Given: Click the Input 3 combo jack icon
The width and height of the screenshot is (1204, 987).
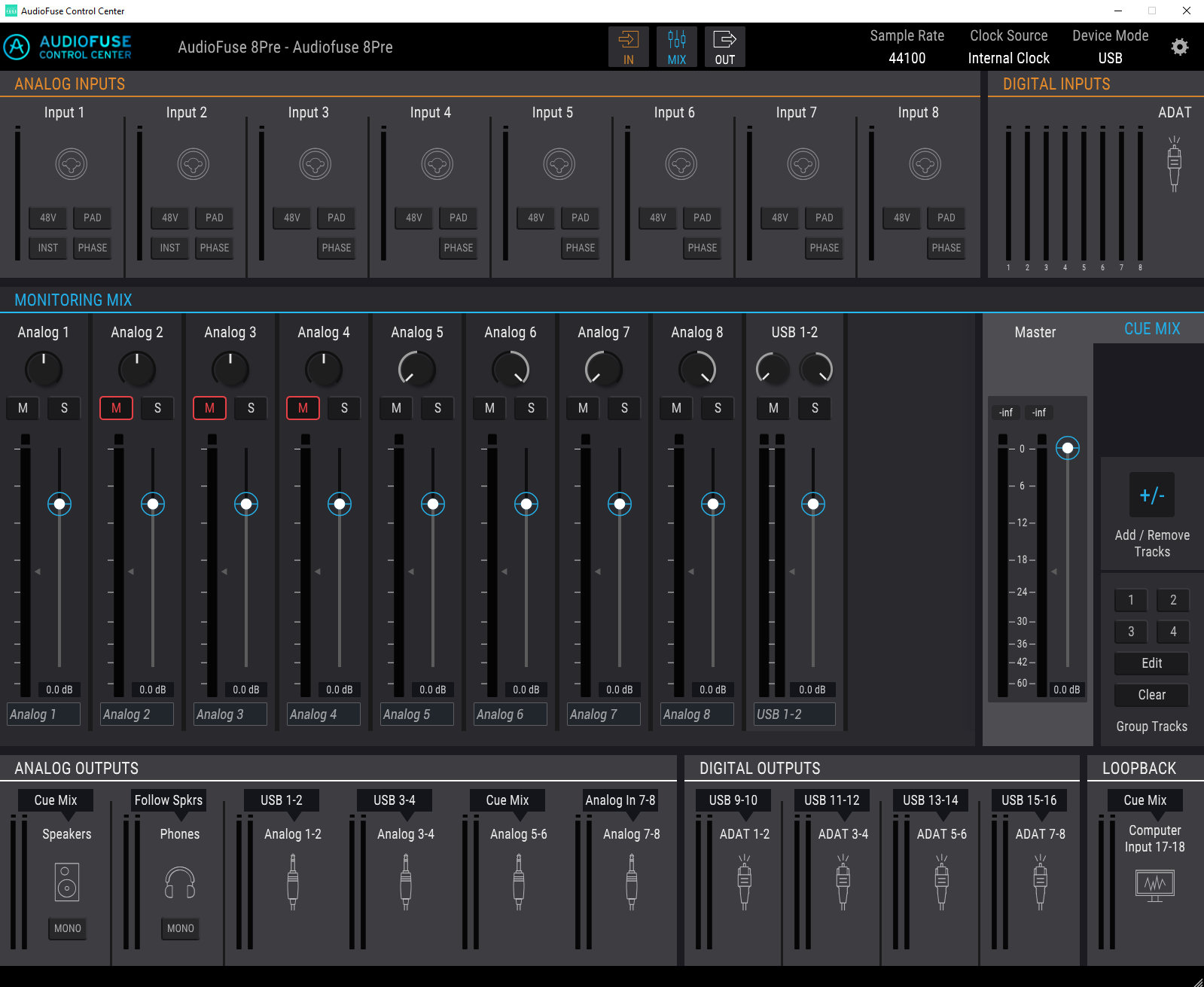Looking at the screenshot, I should 315,164.
